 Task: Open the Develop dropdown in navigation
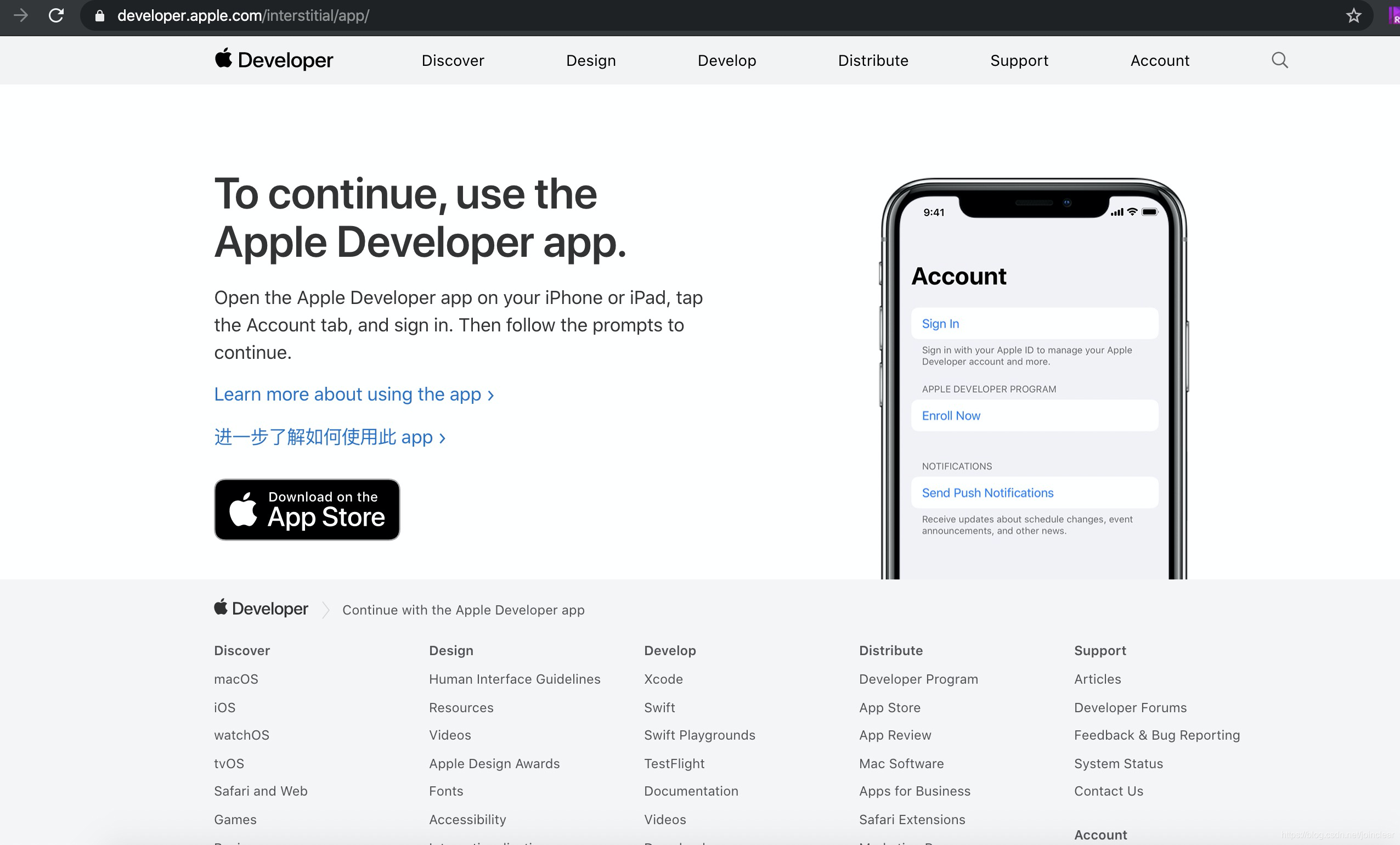pos(727,60)
